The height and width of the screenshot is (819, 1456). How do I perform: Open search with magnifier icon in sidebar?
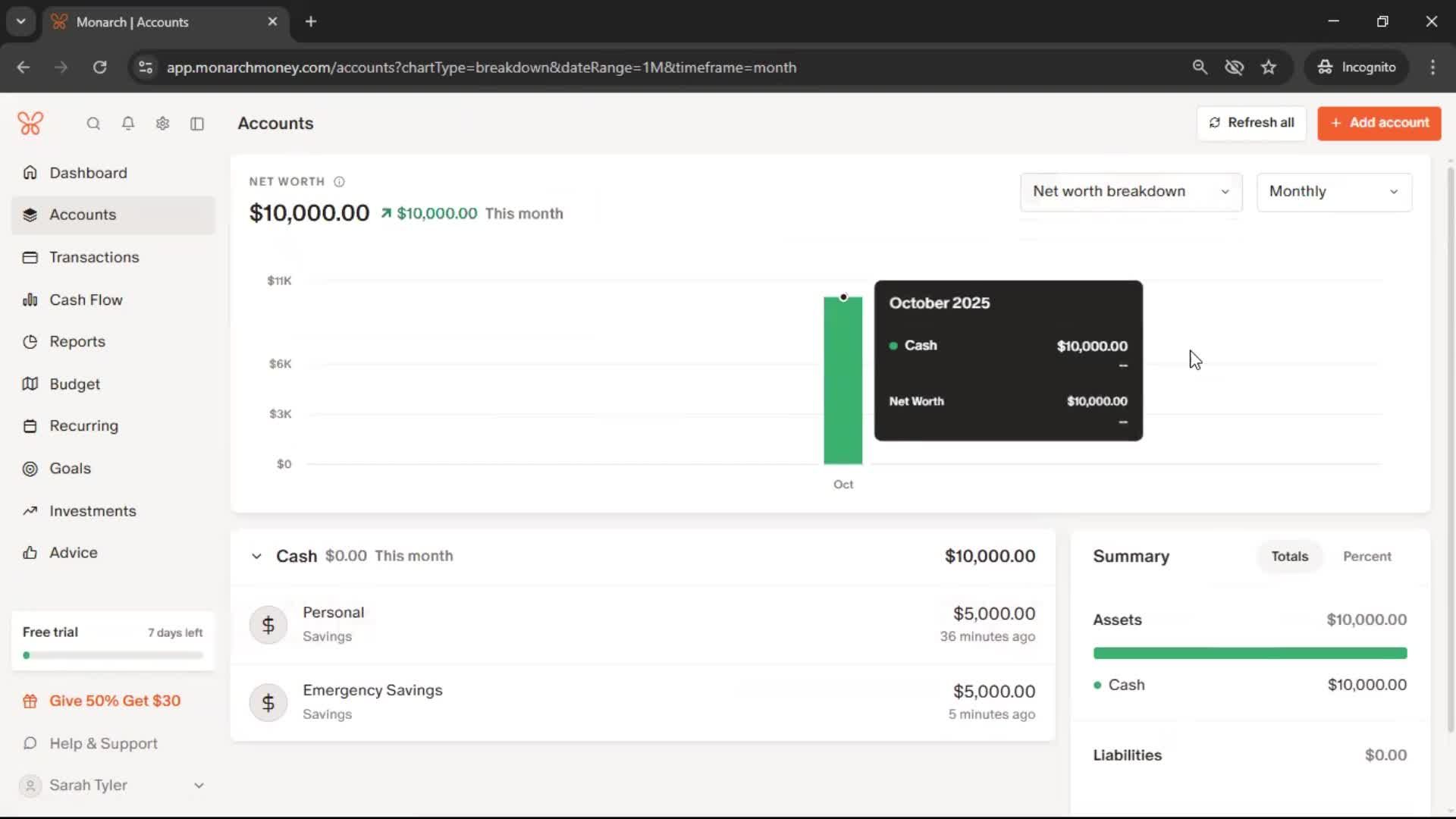[x=93, y=124]
